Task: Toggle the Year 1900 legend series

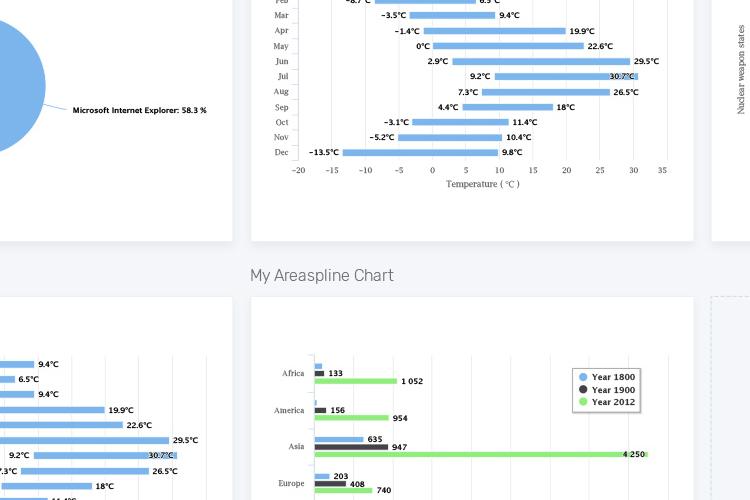Action: [x=607, y=390]
